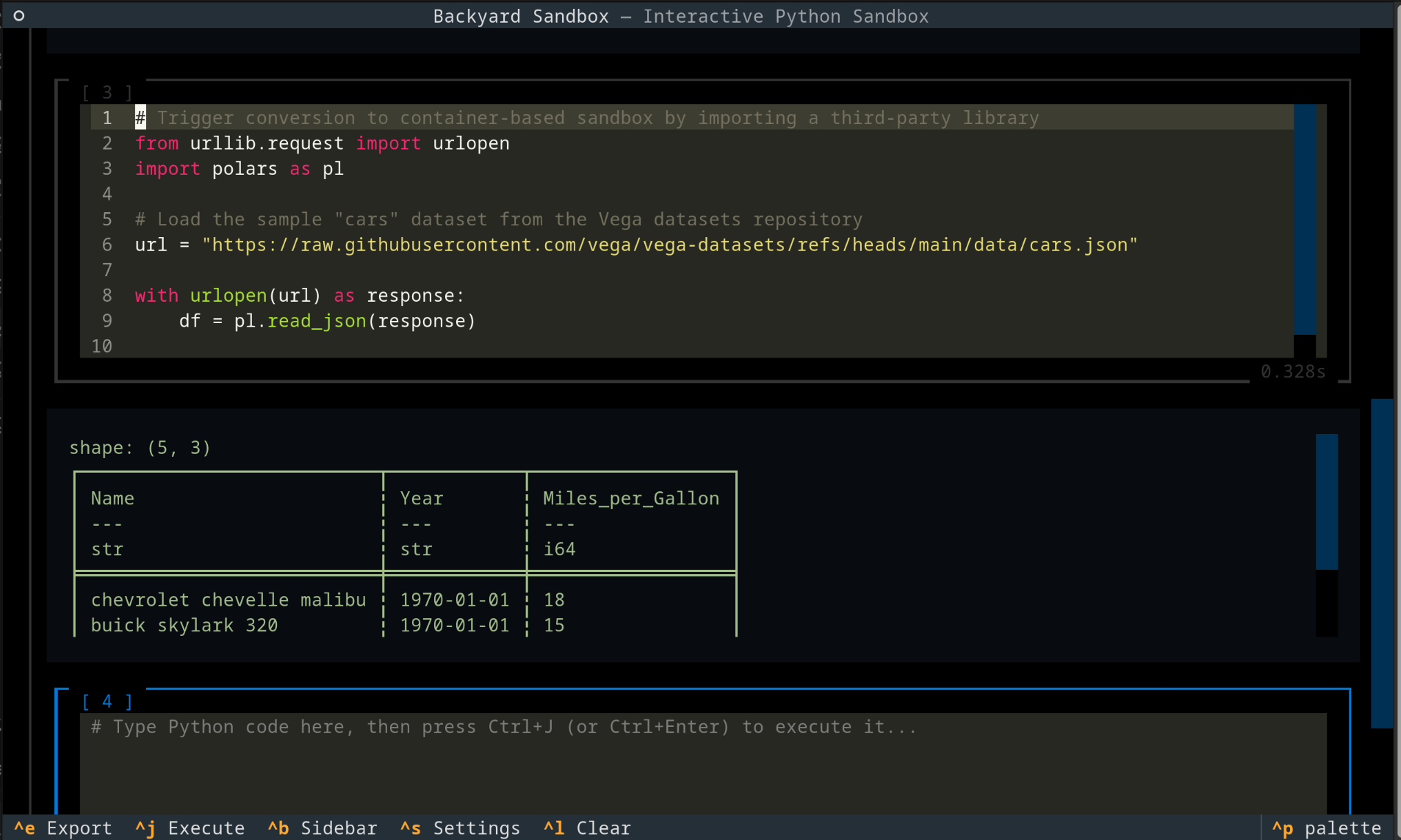Screen dimensions: 1401x840
Task: Click the Name column header
Action: click(112, 499)
